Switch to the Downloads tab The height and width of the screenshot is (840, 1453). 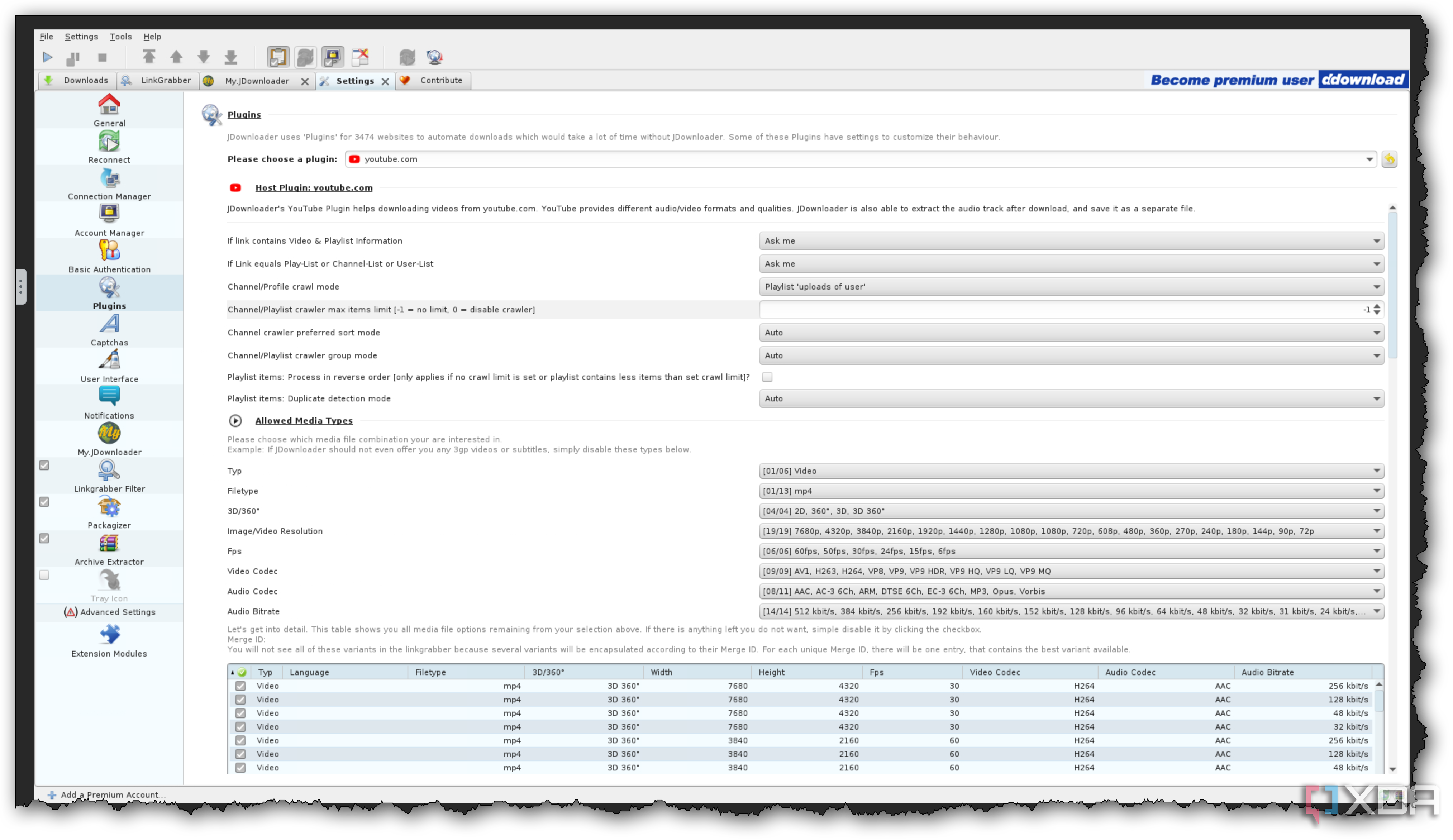[x=77, y=80]
